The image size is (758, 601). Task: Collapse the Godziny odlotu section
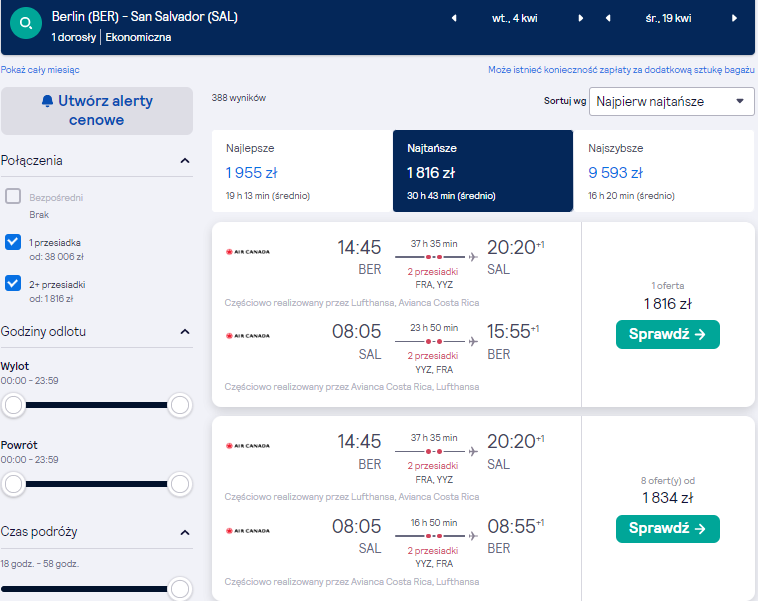tap(185, 332)
